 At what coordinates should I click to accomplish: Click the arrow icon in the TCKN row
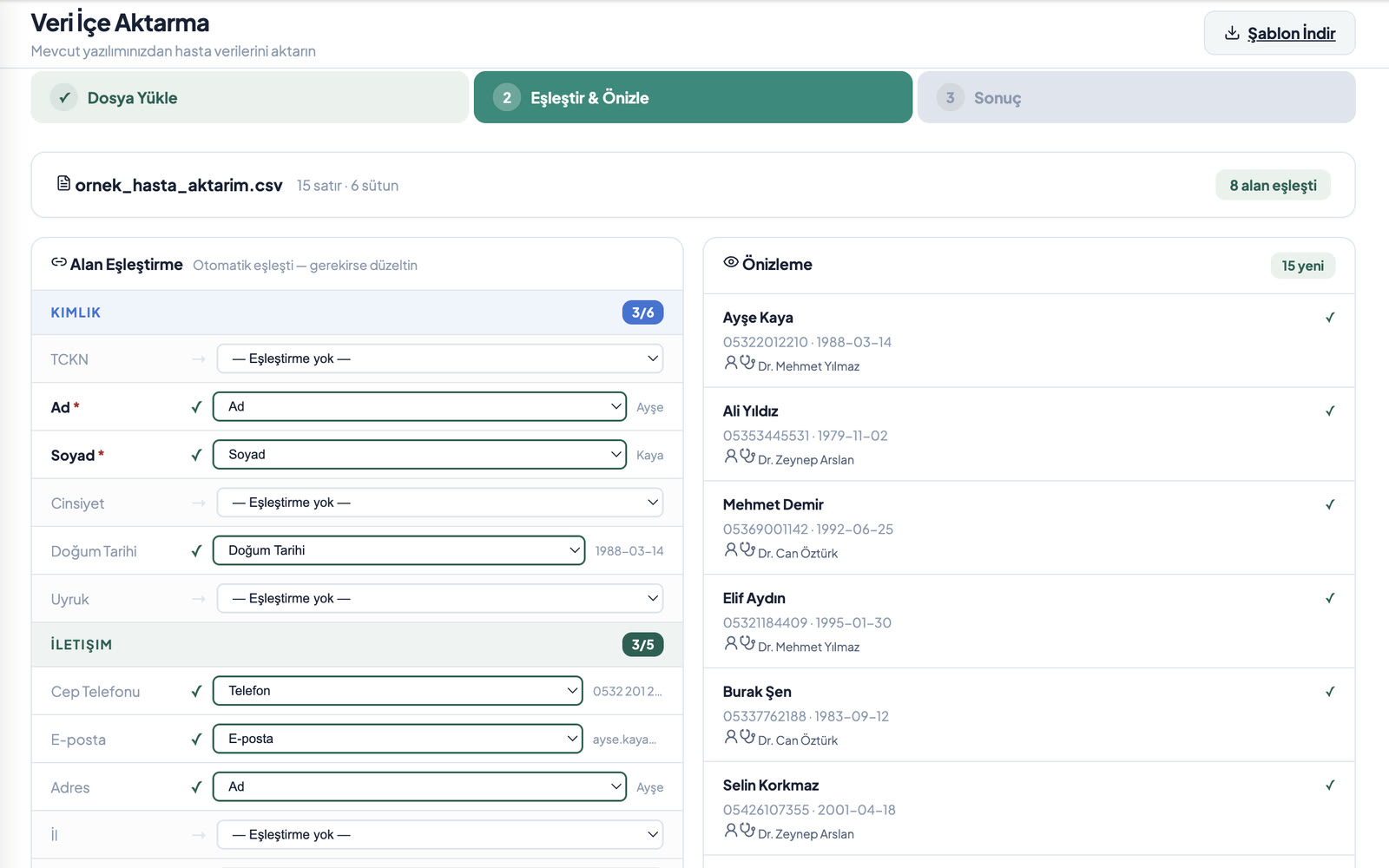pyautogui.click(x=199, y=358)
